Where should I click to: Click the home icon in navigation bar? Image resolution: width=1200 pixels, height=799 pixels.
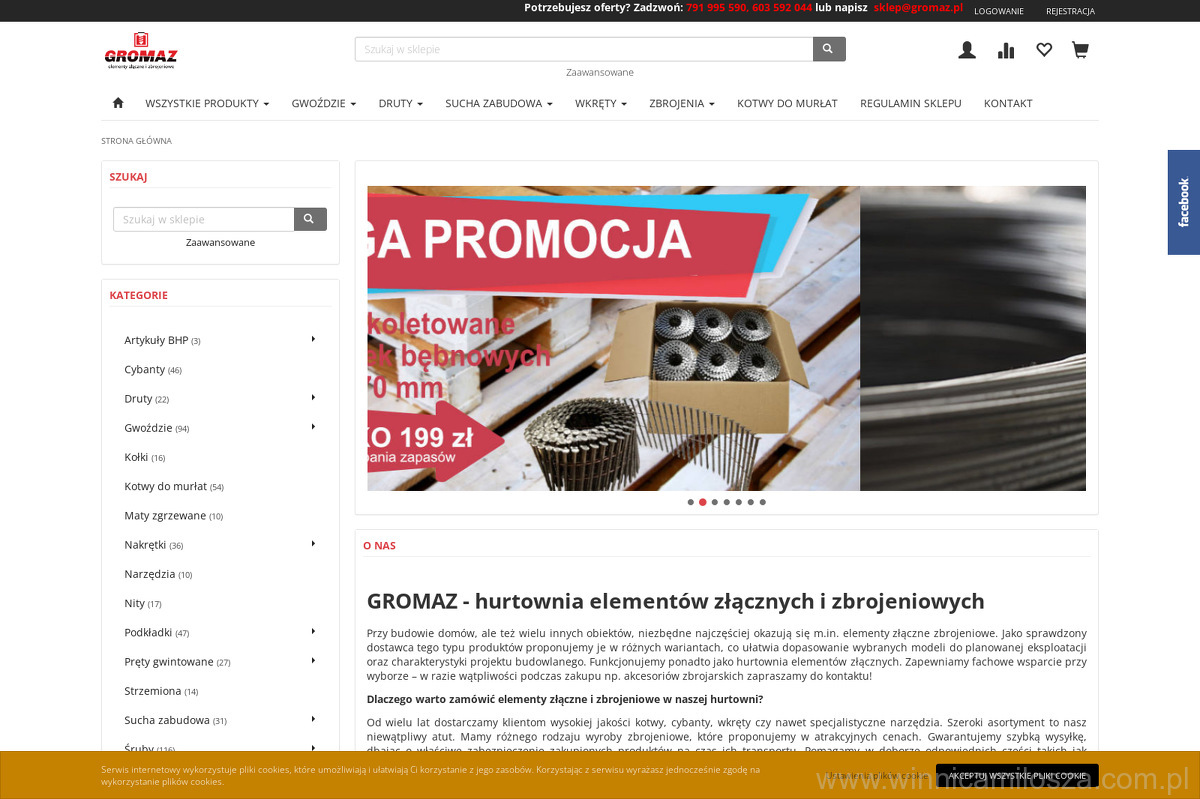click(x=118, y=103)
